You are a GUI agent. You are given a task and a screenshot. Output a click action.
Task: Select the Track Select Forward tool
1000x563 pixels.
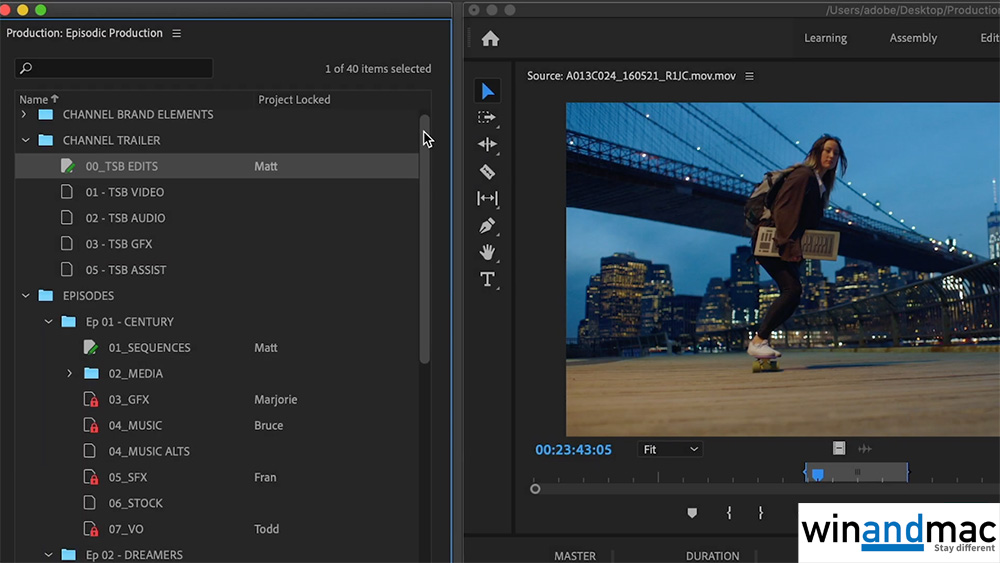[x=487, y=118]
